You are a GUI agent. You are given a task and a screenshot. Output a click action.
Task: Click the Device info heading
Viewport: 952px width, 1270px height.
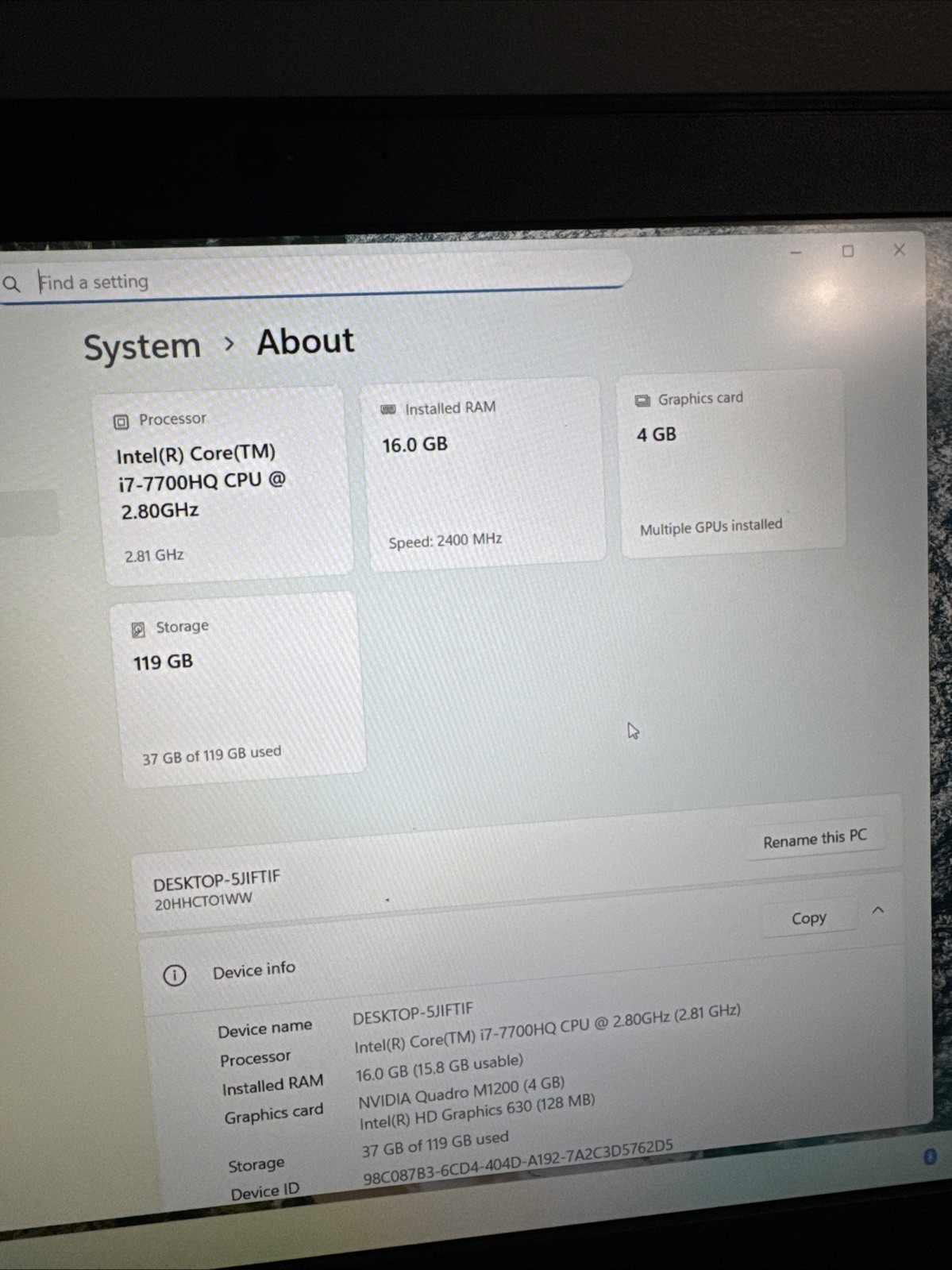[254, 970]
